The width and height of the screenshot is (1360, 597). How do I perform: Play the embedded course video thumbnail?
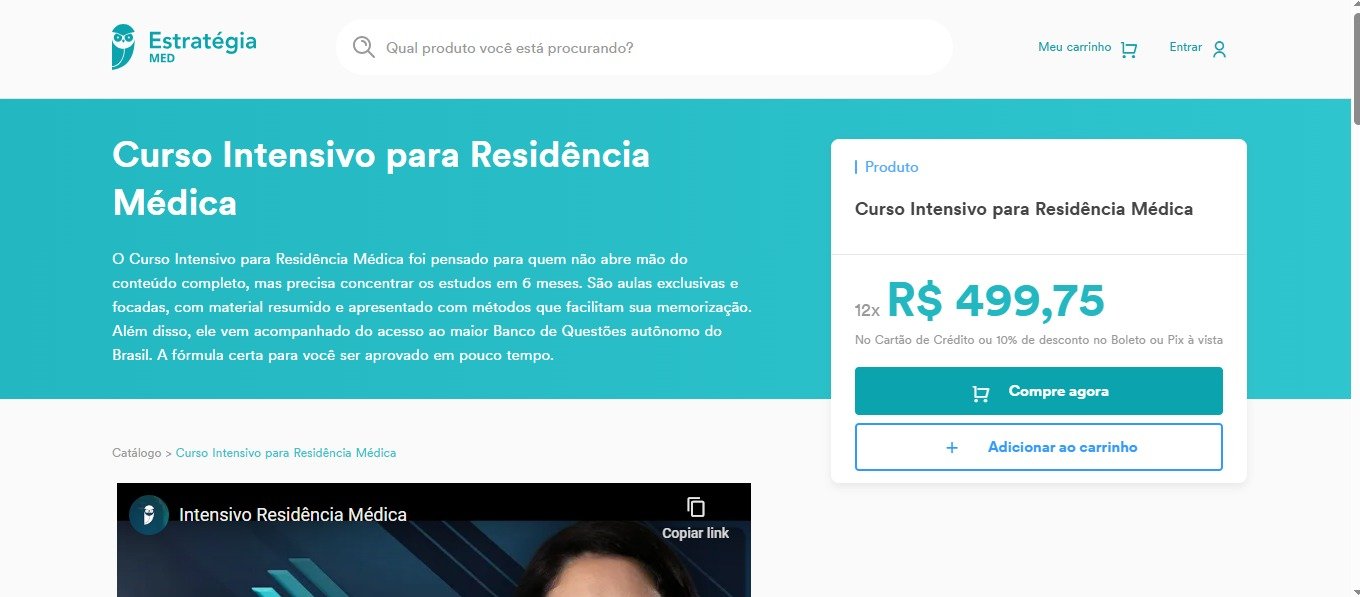coord(434,540)
